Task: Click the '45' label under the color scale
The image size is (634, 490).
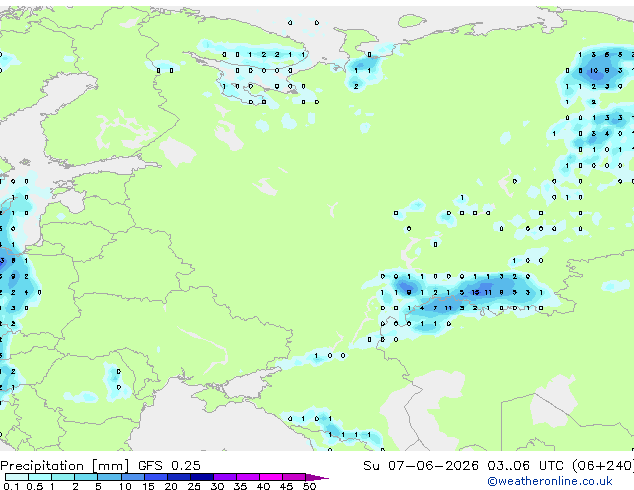Action: 286,486
